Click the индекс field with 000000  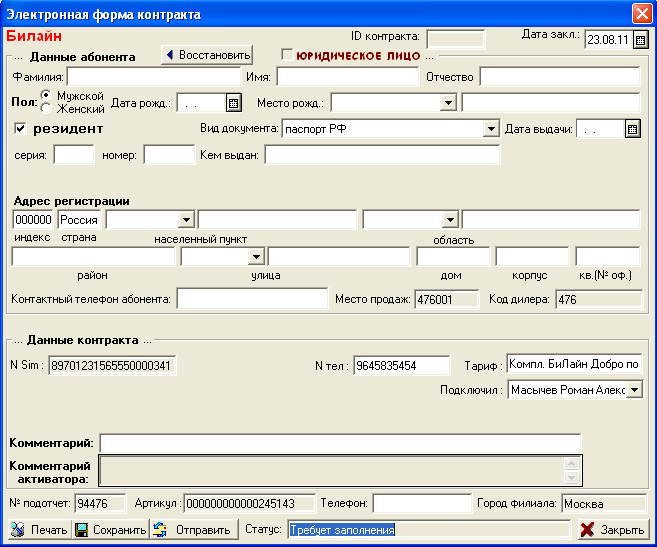coord(33,220)
